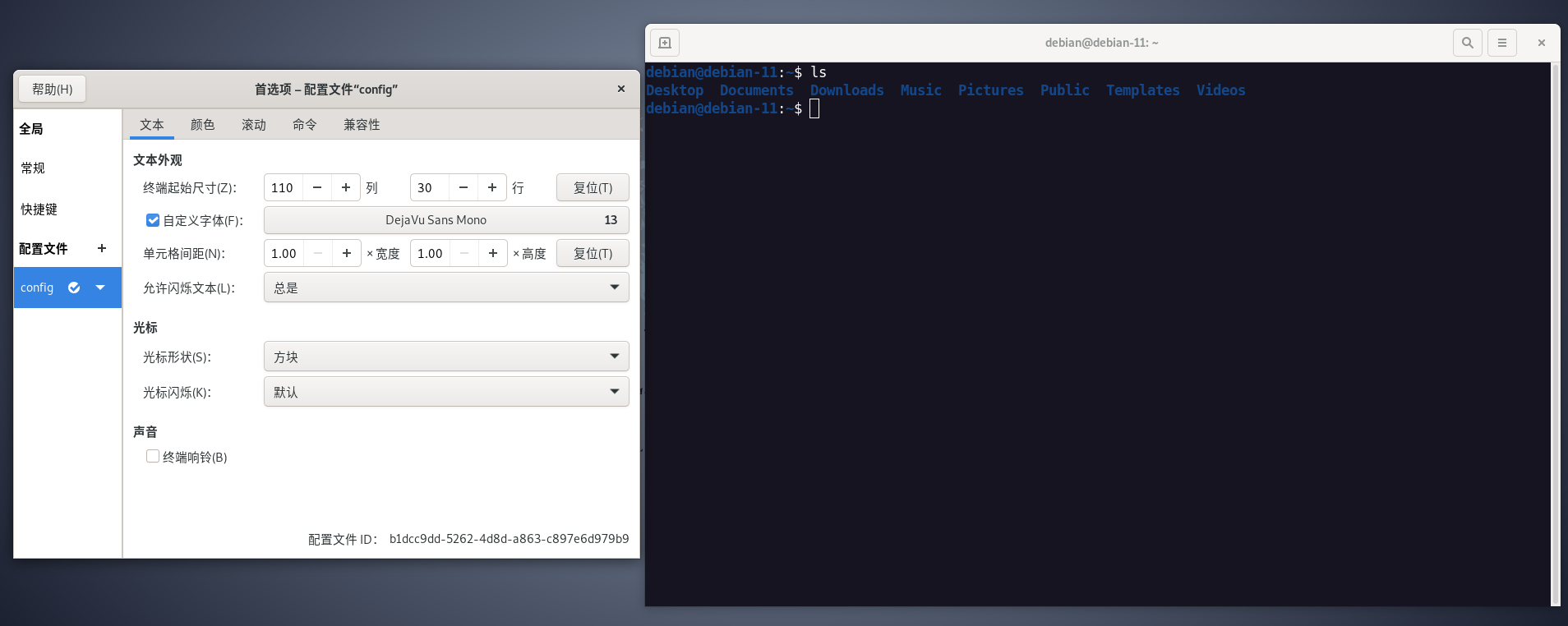Enable the 终端响铃 checkbox
The width and height of the screenshot is (1568, 626).
click(153, 456)
